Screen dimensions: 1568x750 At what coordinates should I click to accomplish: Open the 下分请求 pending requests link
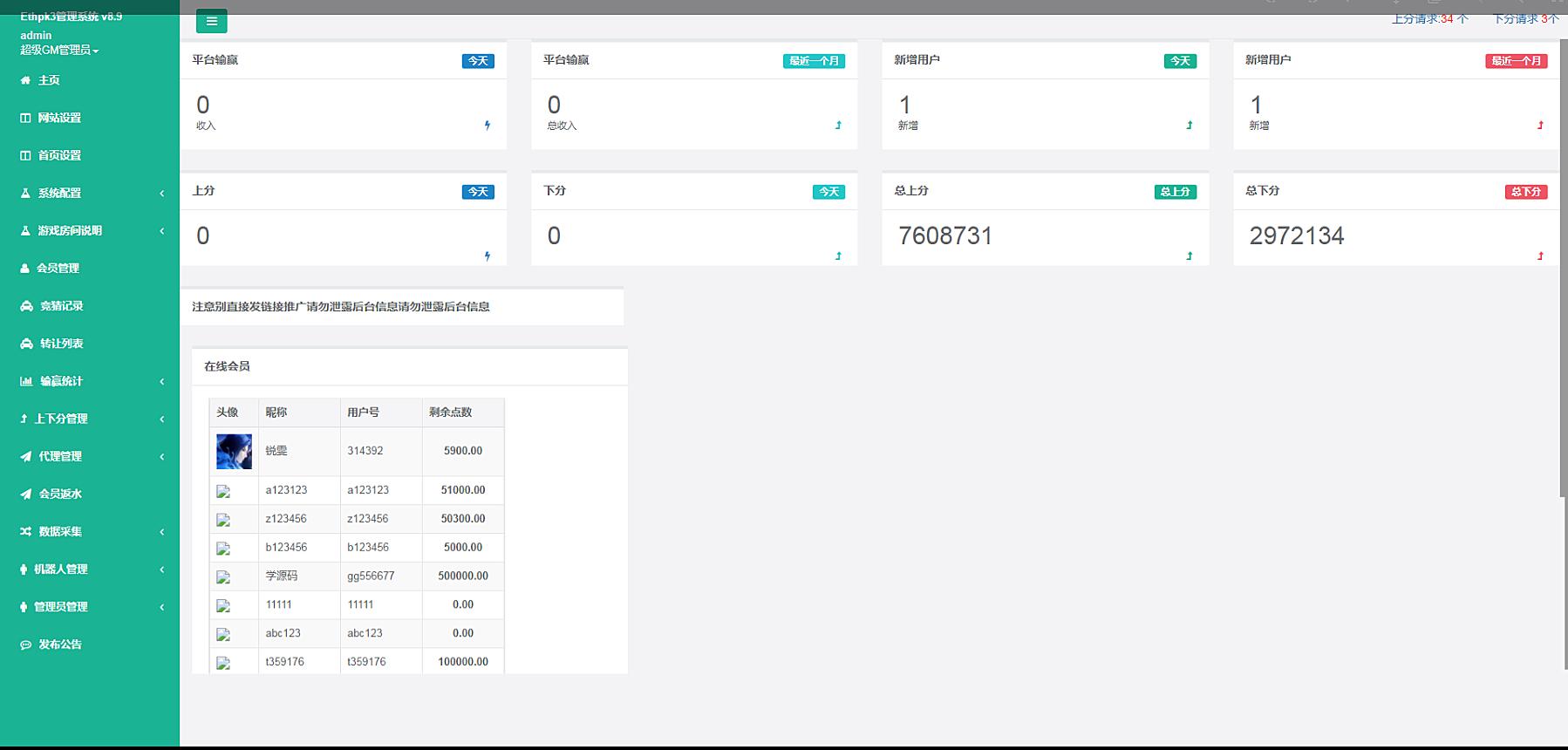[1525, 18]
